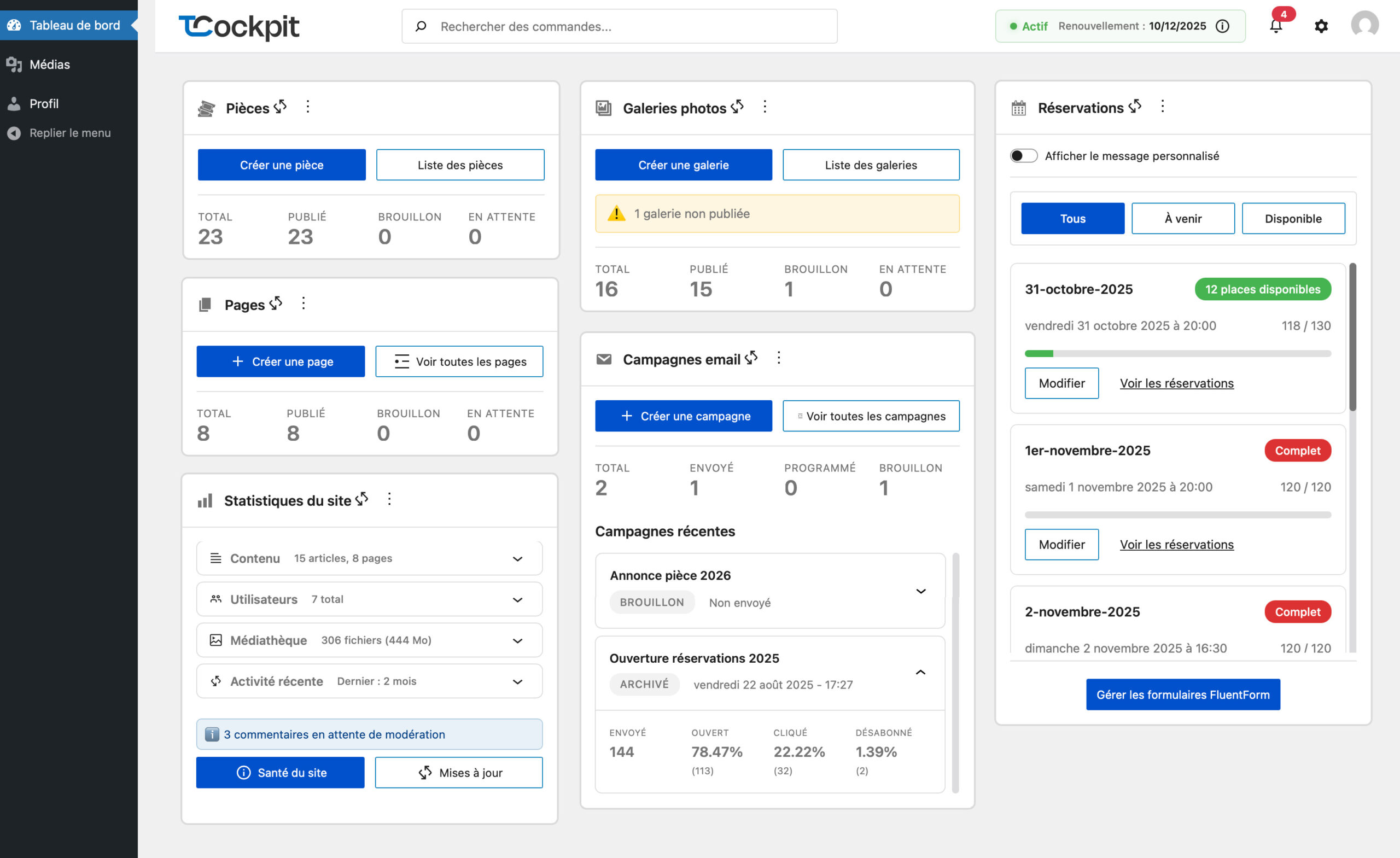Expand the Contenu statistics row
Image resolution: width=1400 pixels, height=858 pixels.
tap(517, 558)
